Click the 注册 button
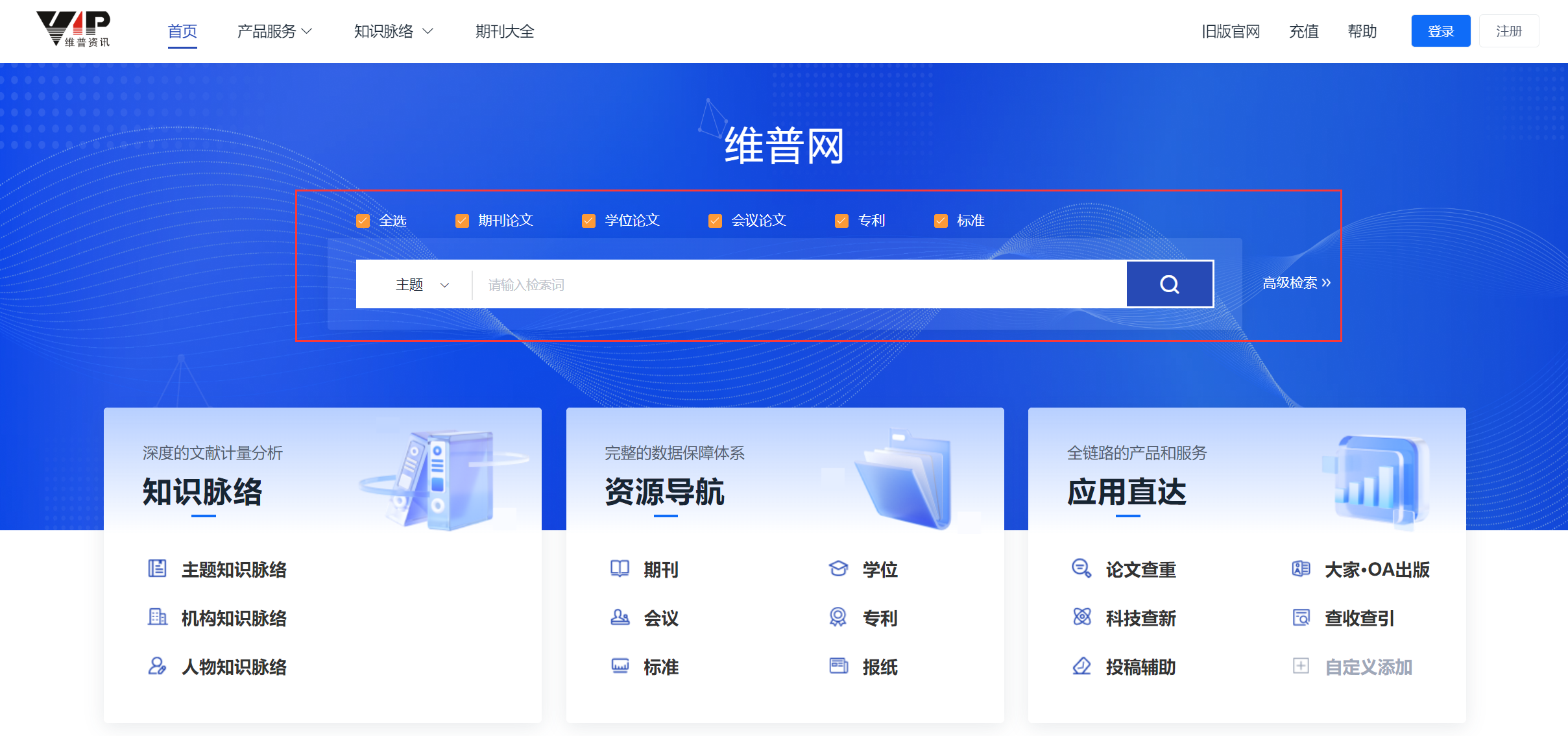 (1509, 31)
